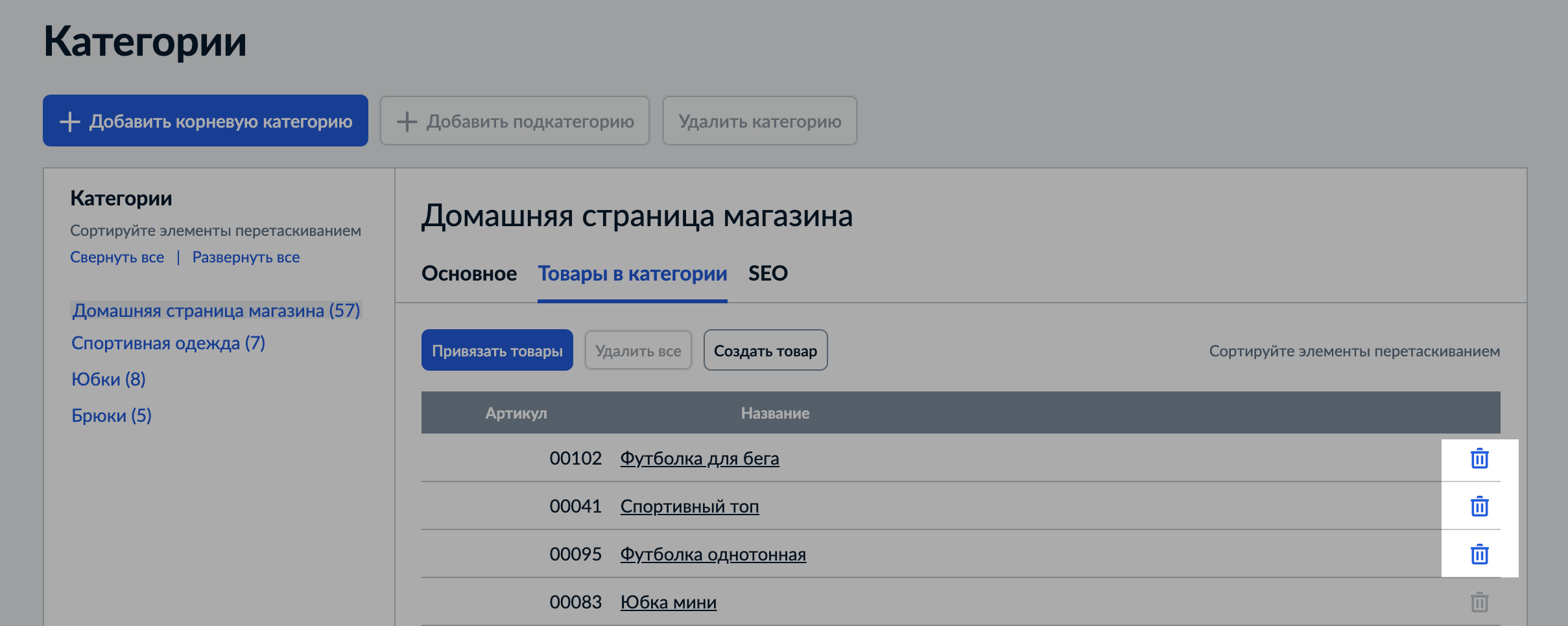Screen dimensions: 1568x626
Task: Open the SEO tab
Action: tap(768, 273)
